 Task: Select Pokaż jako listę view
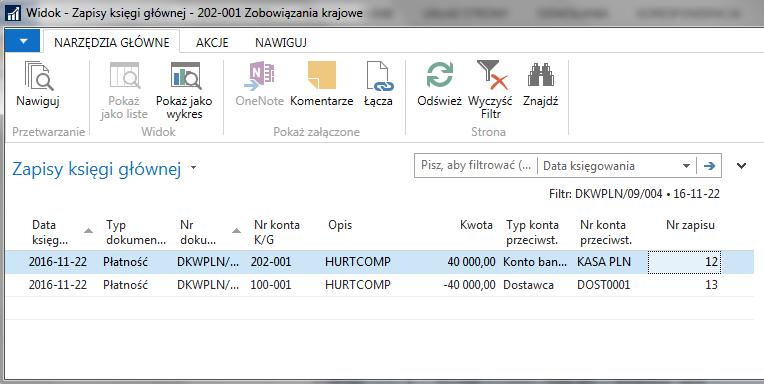124,91
